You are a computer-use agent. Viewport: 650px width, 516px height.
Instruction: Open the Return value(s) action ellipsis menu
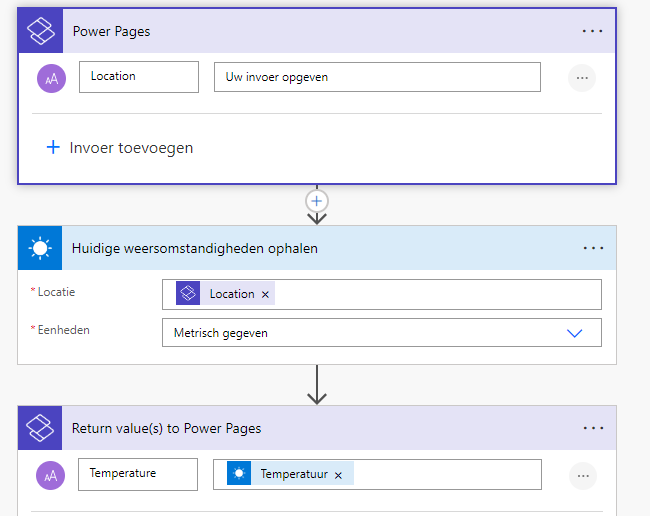point(593,428)
